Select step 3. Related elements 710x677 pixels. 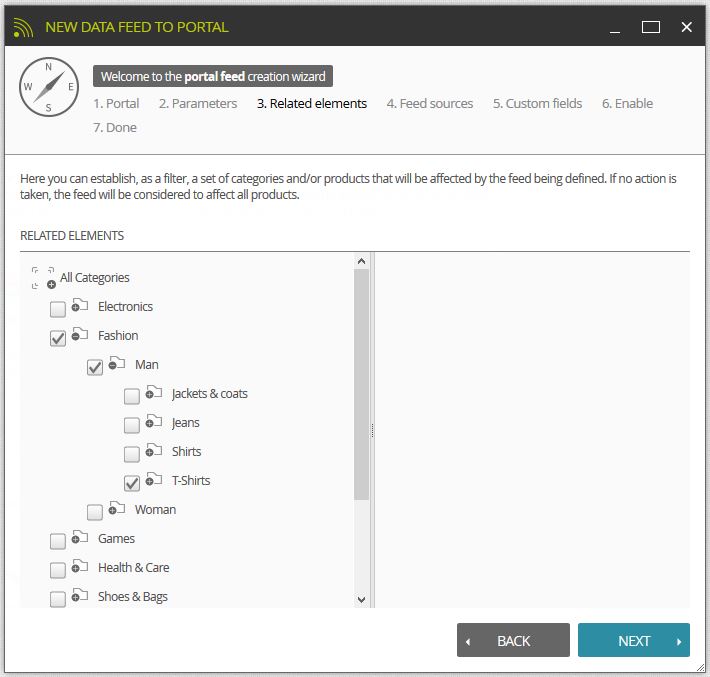(312, 104)
